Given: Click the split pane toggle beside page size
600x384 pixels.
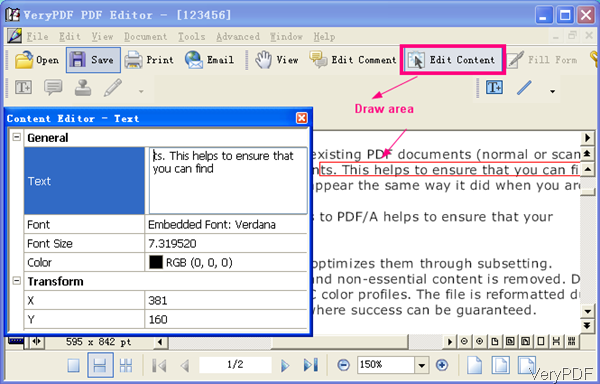Looking at the screenshot, I should click(x=37, y=341).
